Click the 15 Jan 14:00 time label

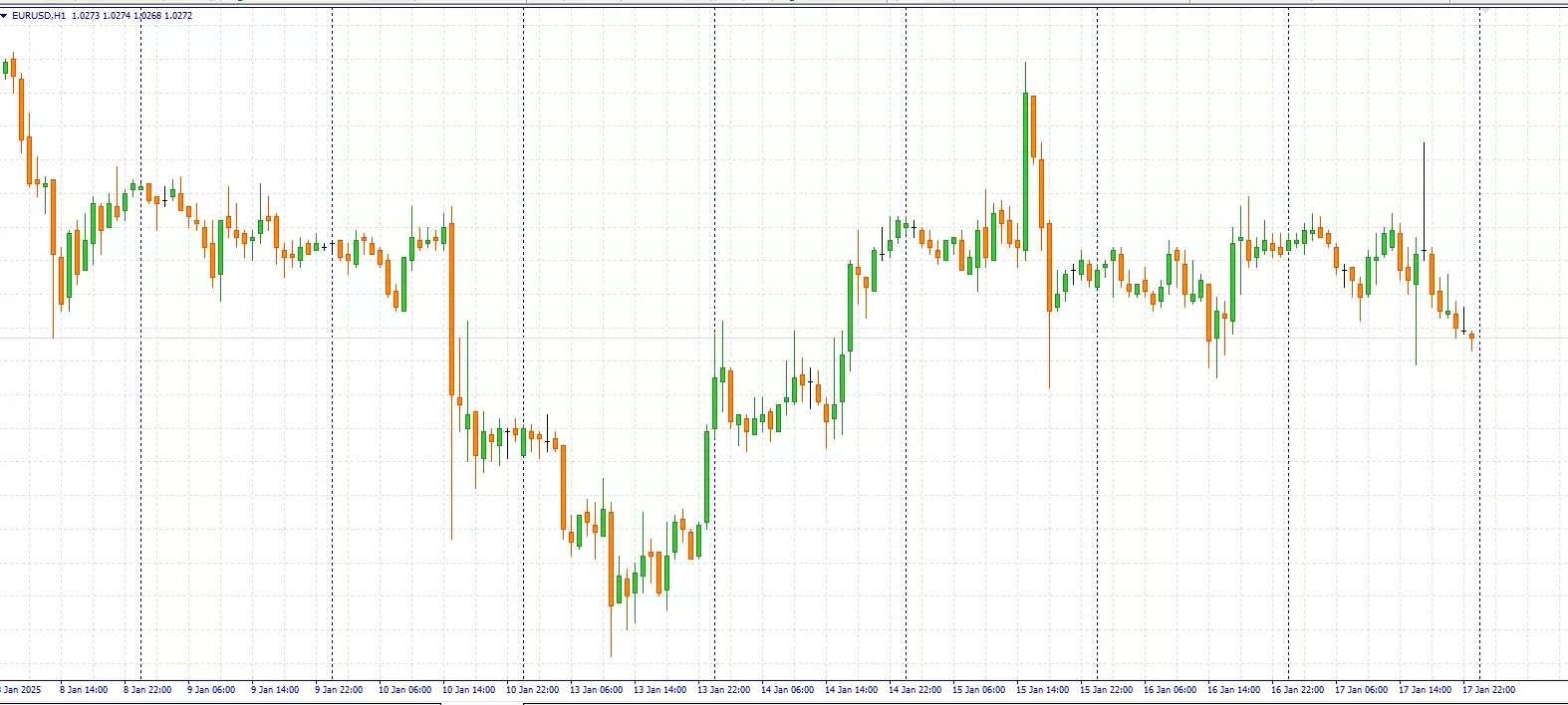pos(1042,689)
